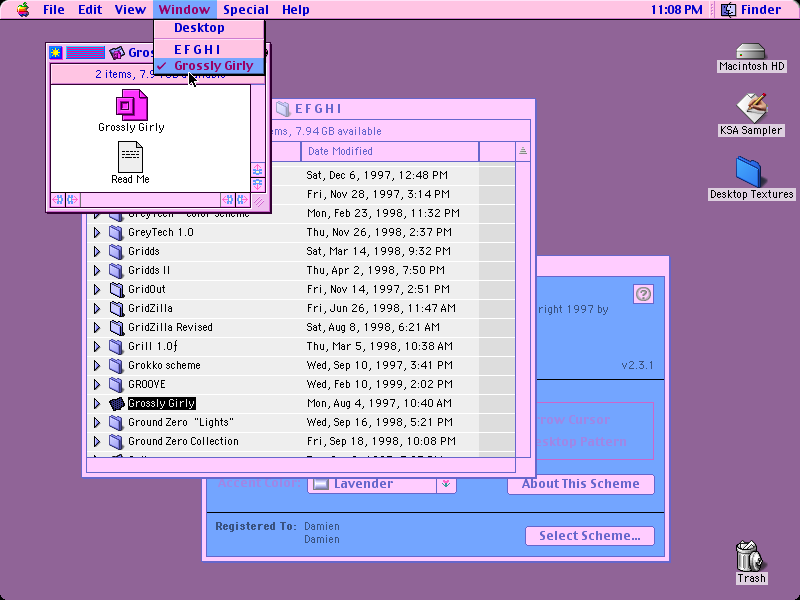
Task: Select the Read Me document icon
Action: (x=131, y=157)
